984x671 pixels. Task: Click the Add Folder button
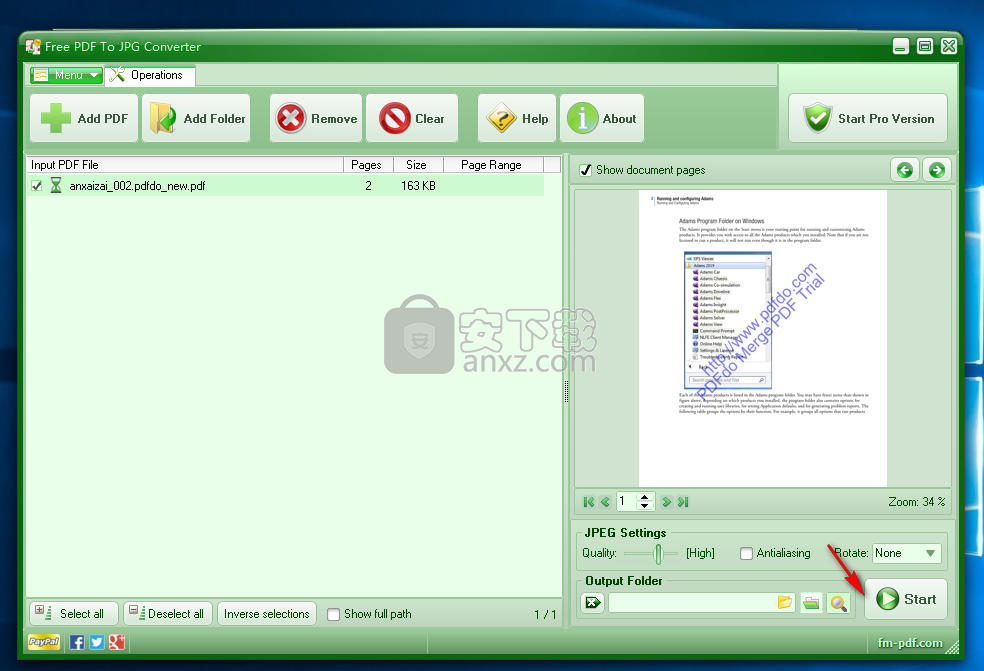point(196,118)
